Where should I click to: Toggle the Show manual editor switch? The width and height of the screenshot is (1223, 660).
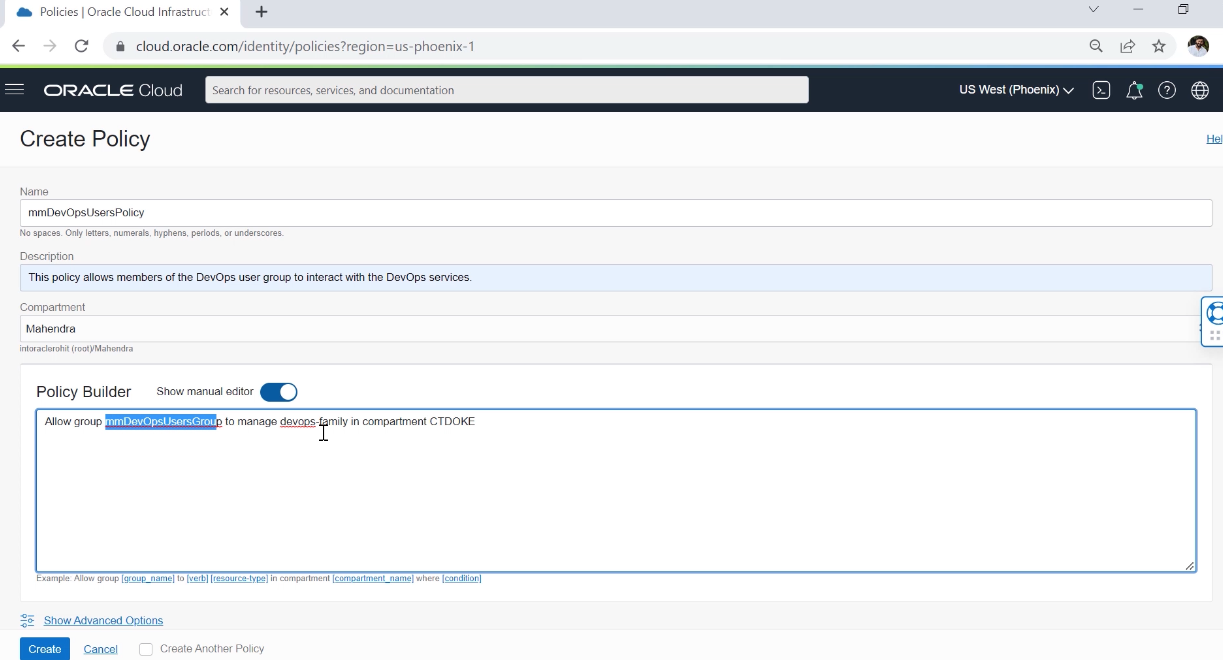point(278,392)
